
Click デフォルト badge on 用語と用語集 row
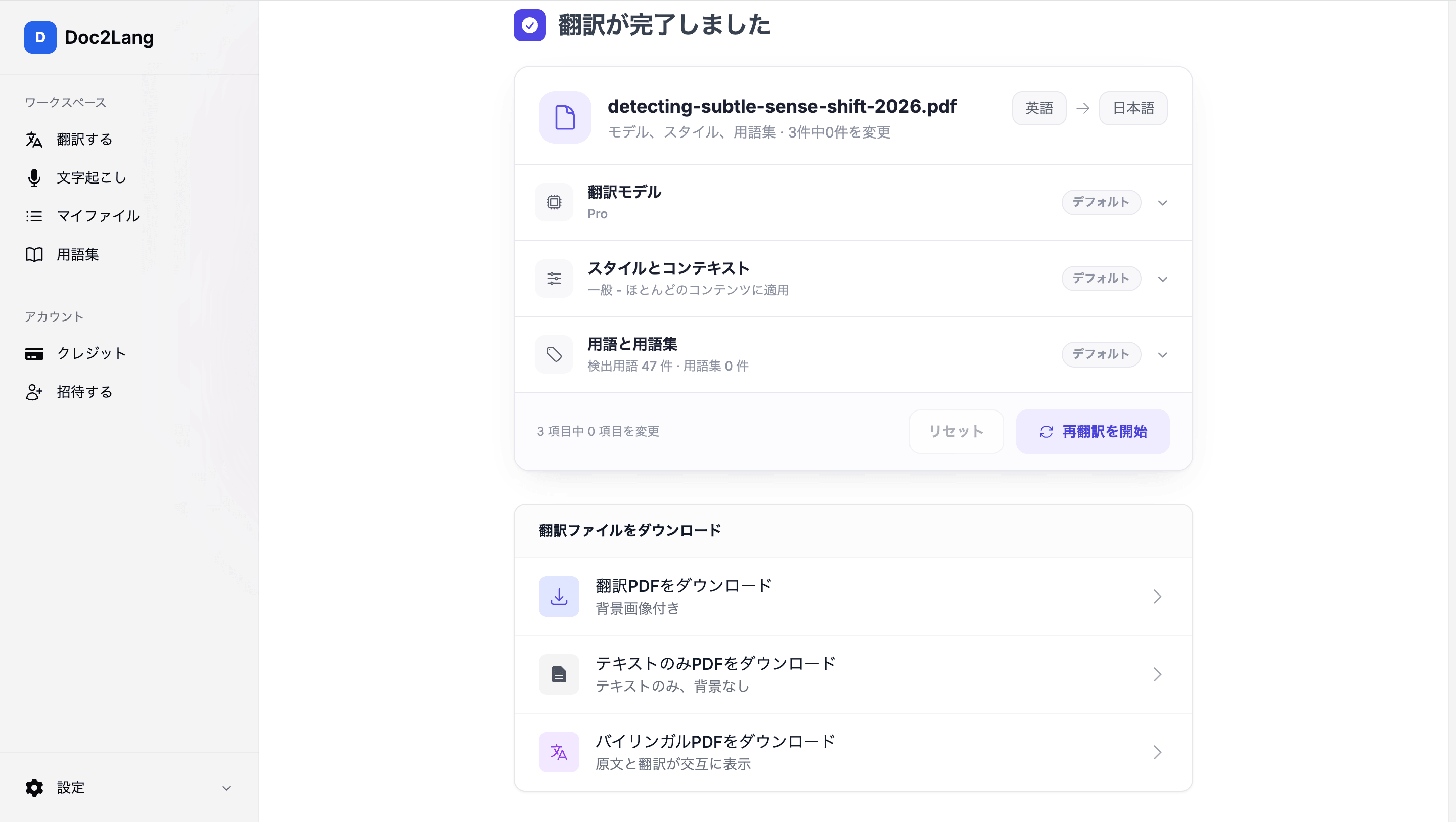pyautogui.click(x=1101, y=354)
